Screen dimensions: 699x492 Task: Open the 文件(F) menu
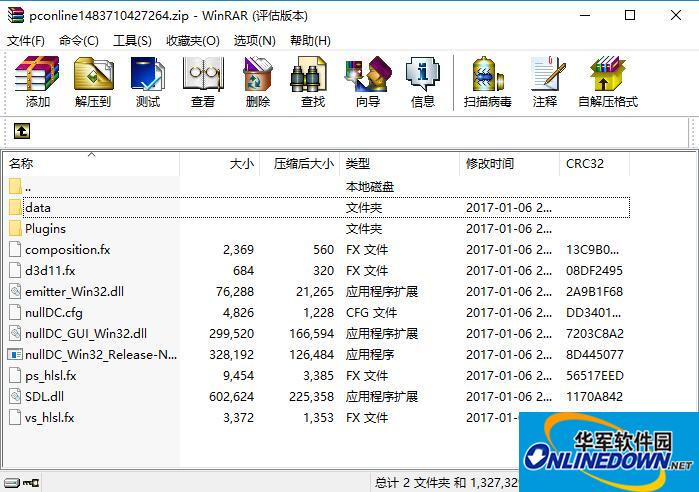(x=26, y=40)
